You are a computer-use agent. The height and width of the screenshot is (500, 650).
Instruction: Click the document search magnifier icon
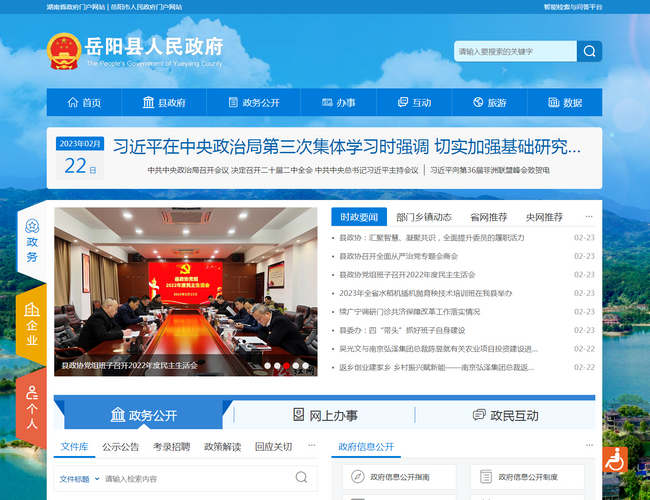tap(301, 477)
